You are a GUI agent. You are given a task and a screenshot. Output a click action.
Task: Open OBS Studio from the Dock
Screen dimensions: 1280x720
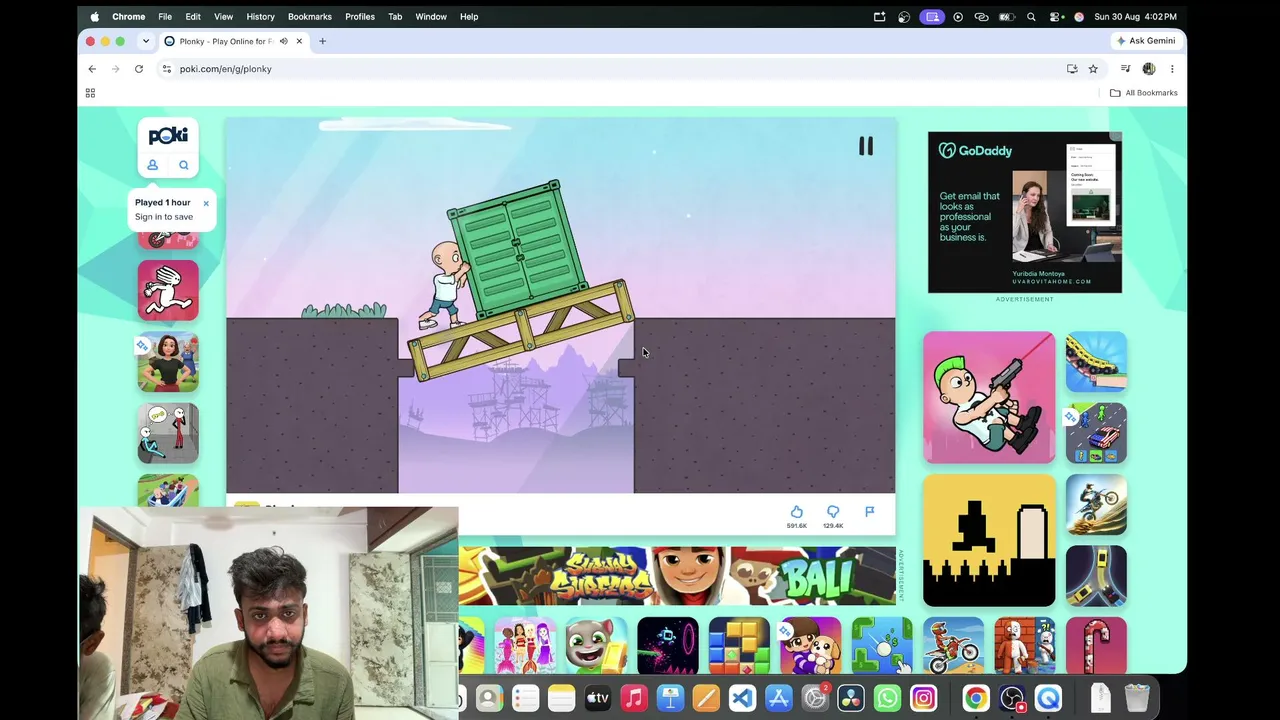click(x=1012, y=698)
